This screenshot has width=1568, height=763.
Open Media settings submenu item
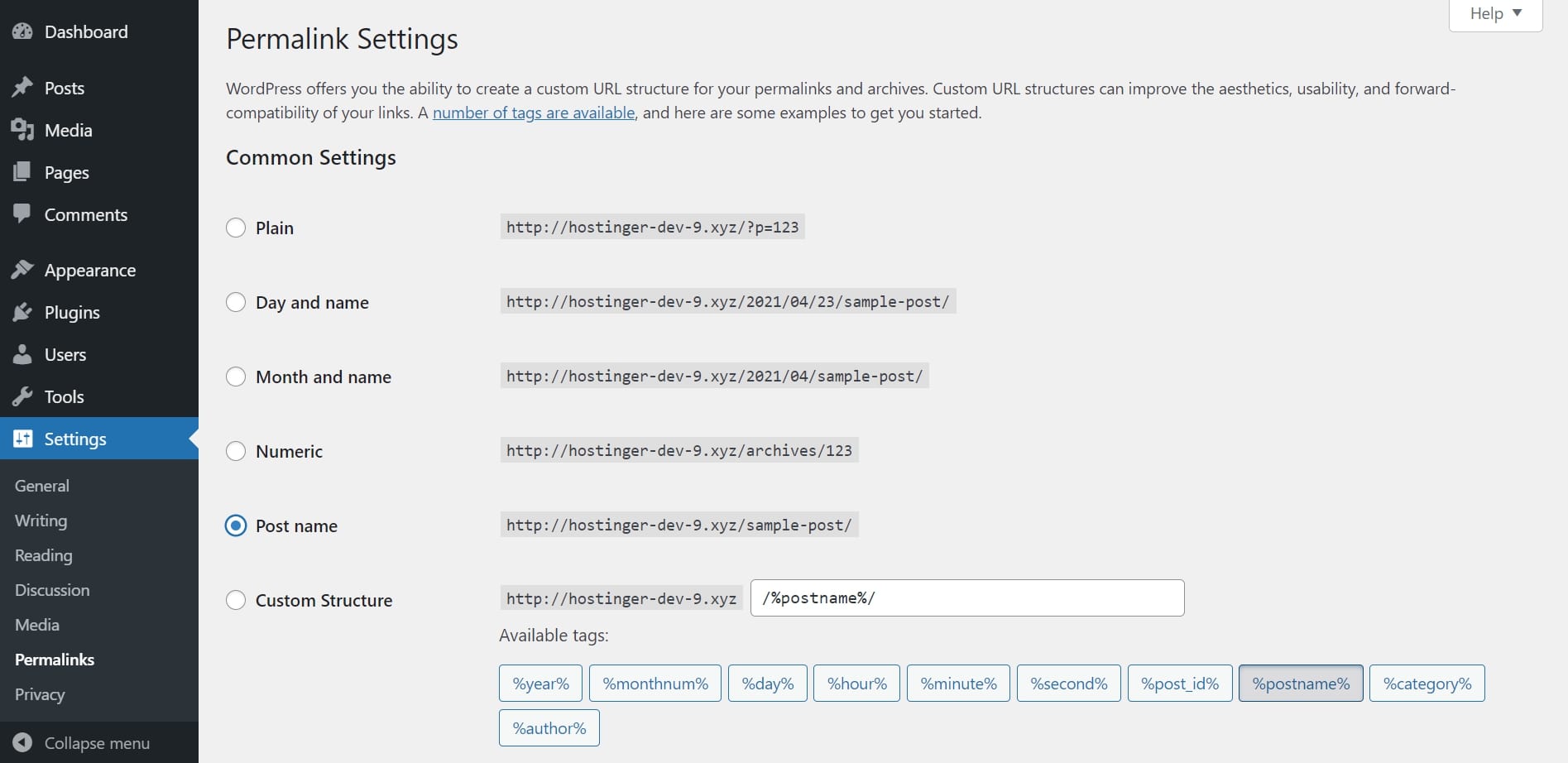(x=37, y=625)
